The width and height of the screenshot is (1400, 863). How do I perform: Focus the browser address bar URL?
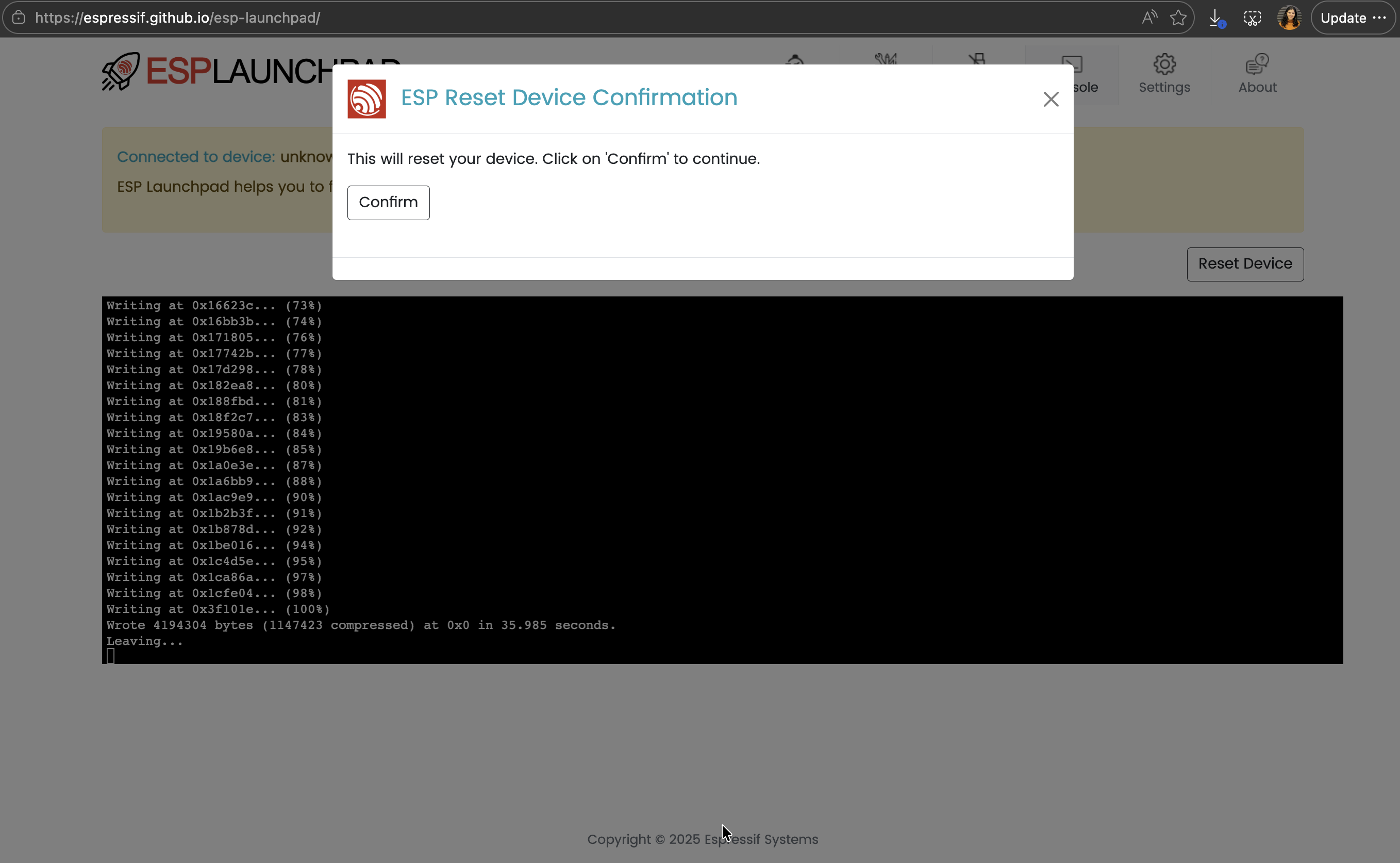coord(177,18)
